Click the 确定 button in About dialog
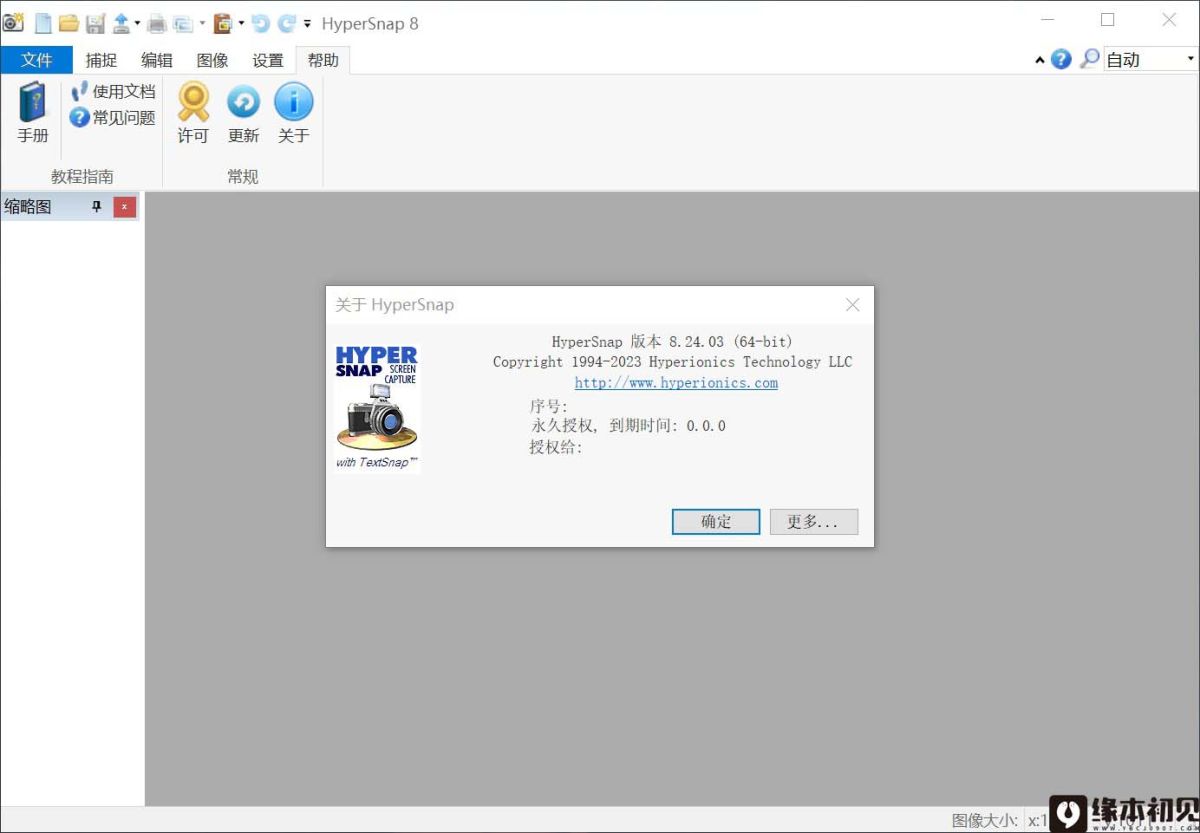The width and height of the screenshot is (1200, 833). (716, 522)
